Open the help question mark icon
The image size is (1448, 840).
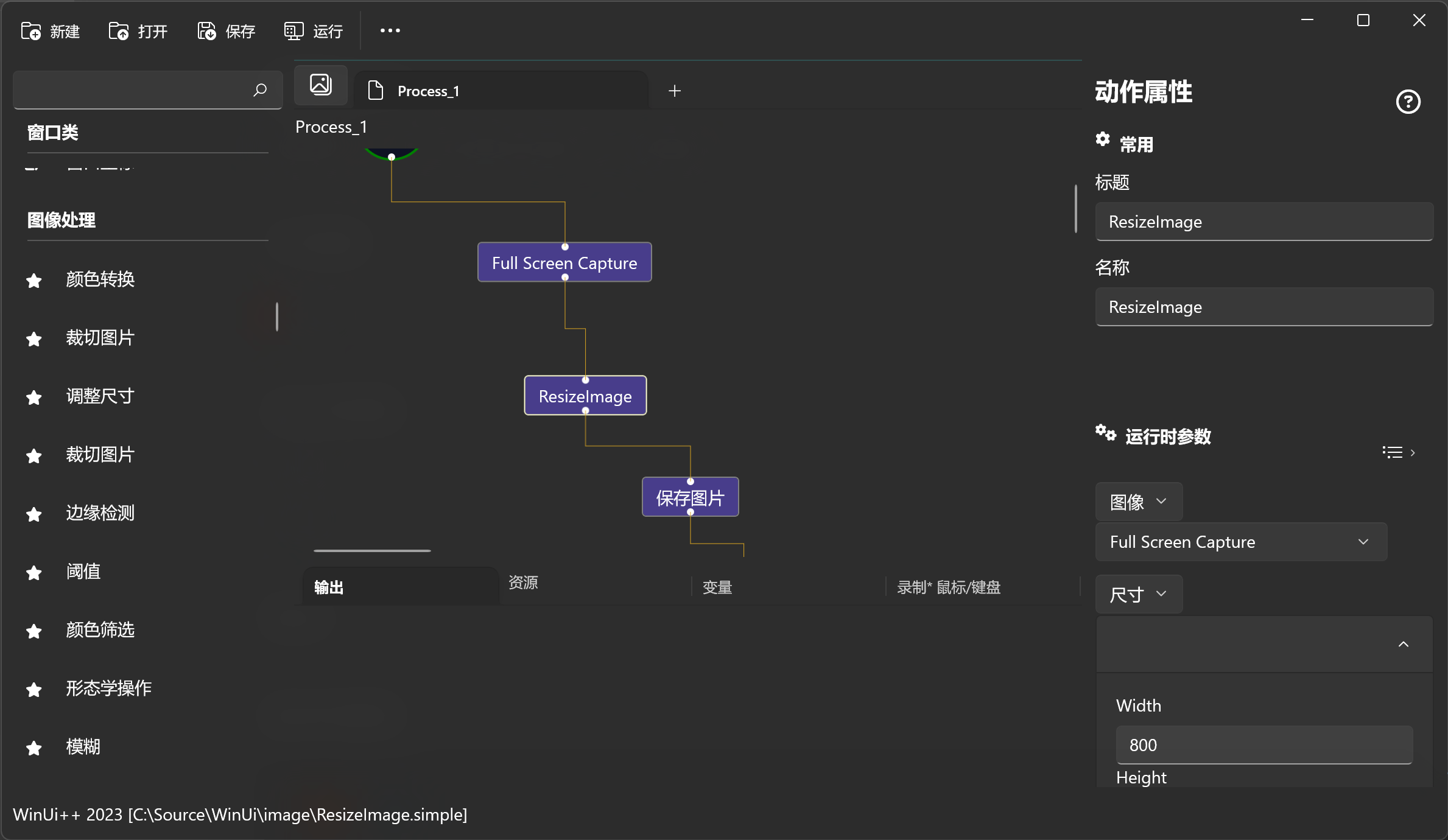[x=1408, y=102]
